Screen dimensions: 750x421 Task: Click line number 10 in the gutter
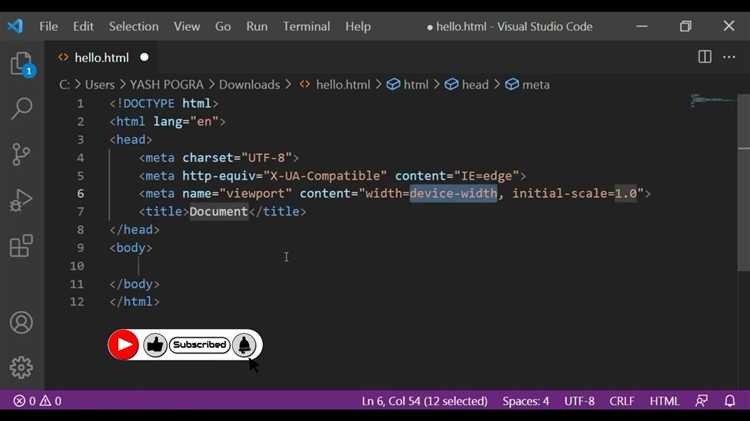pos(77,266)
